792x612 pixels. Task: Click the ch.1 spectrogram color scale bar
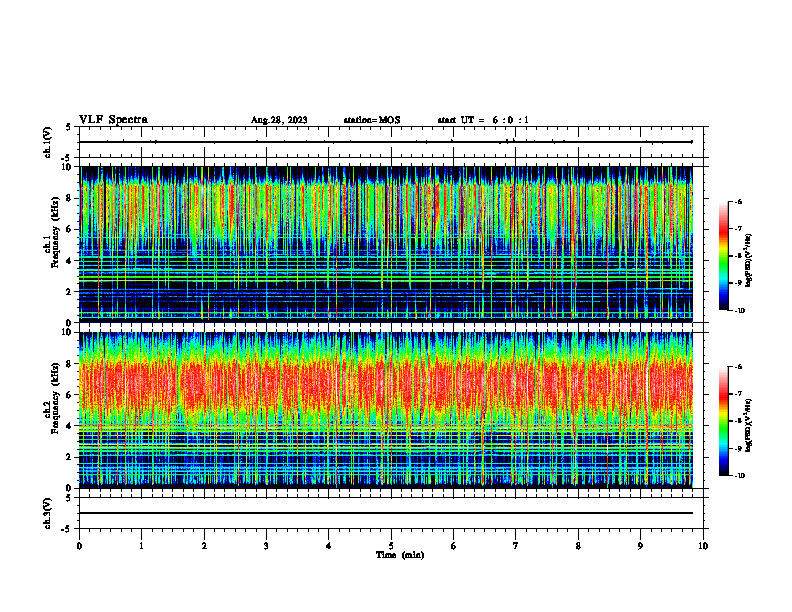tap(723, 256)
